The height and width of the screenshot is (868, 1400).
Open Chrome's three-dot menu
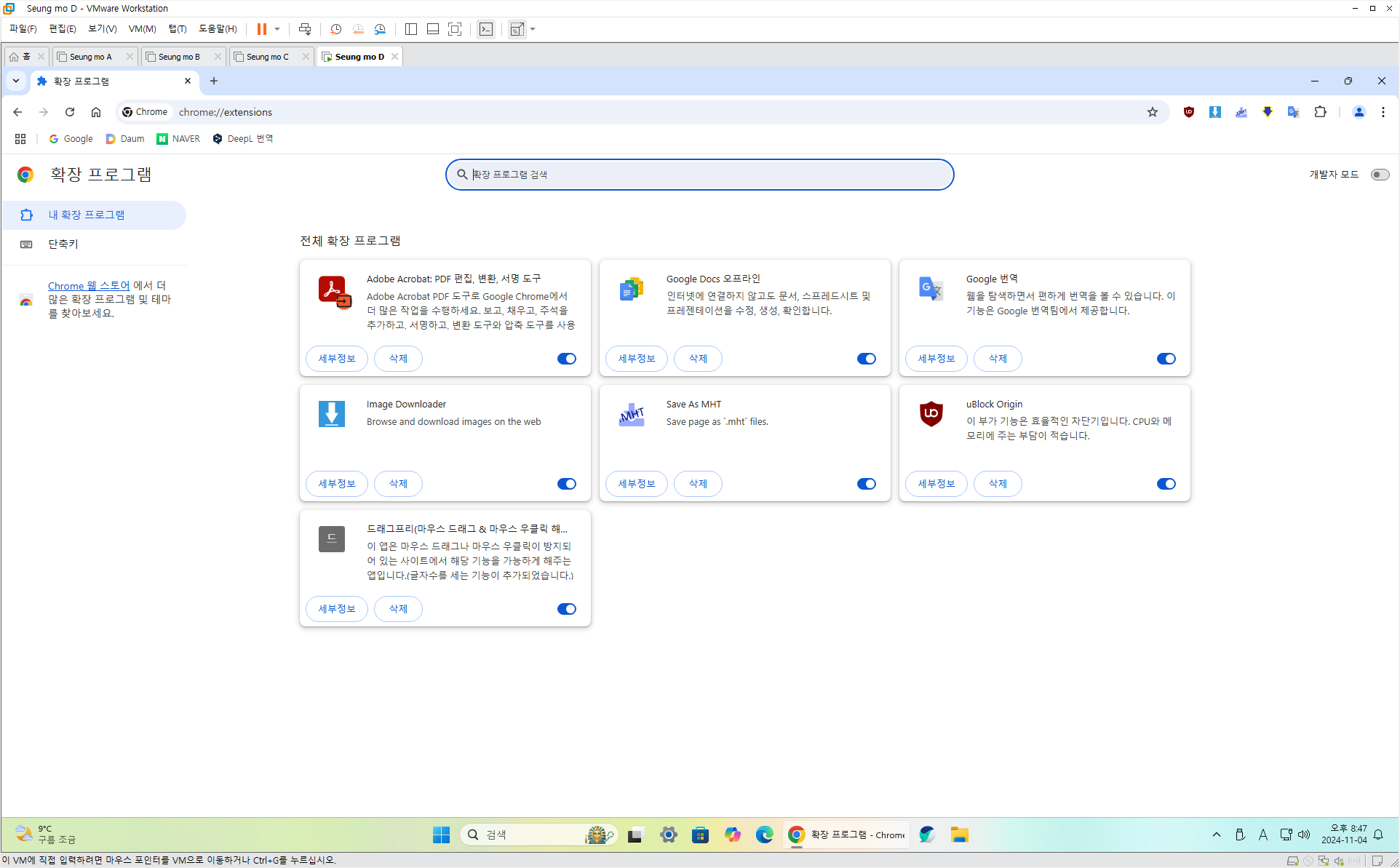click(x=1383, y=112)
